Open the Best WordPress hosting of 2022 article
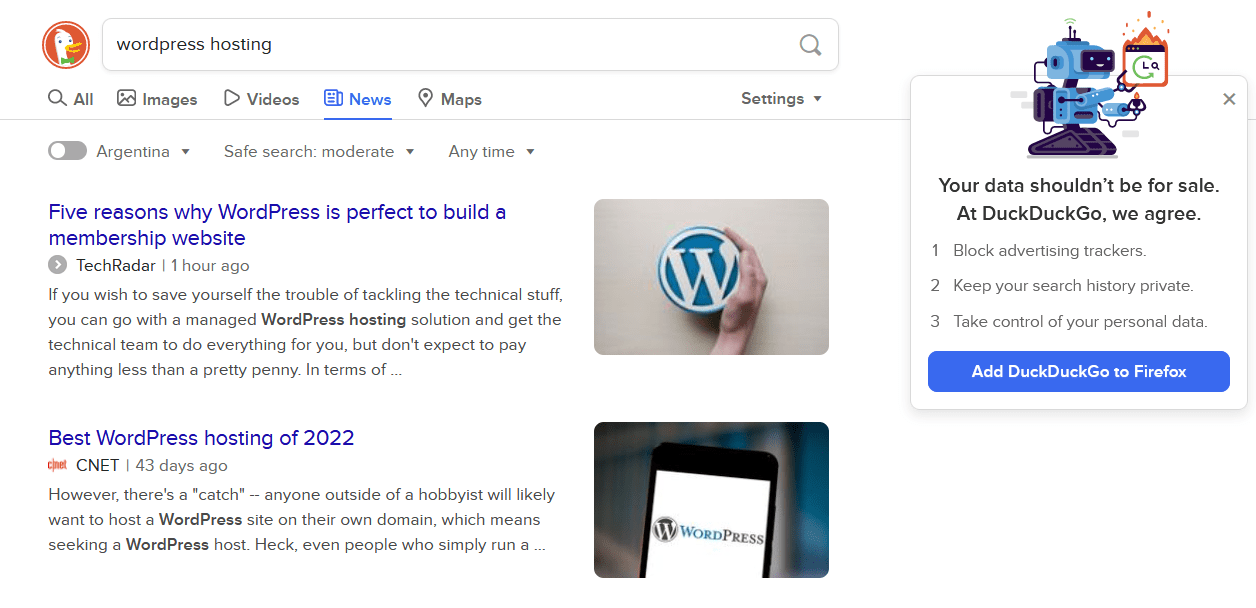The height and width of the screenshot is (608, 1256). tap(201, 438)
